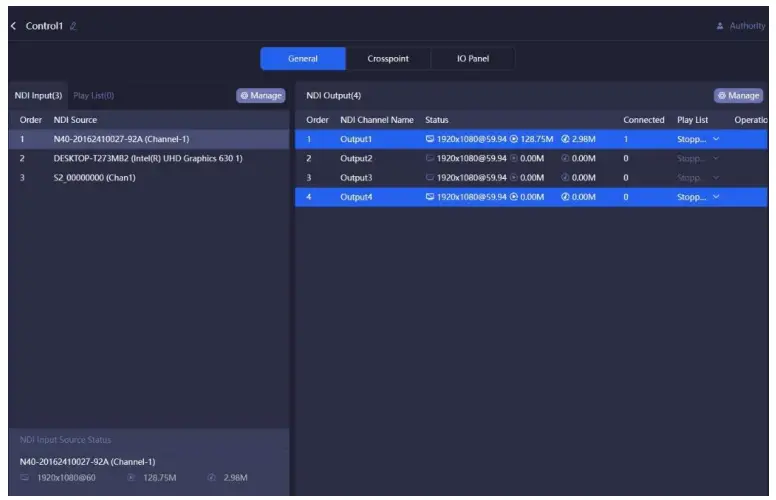Edit the Control1 name with pencil icon
The image size is (776, 500).
click(x=73, y=26)
